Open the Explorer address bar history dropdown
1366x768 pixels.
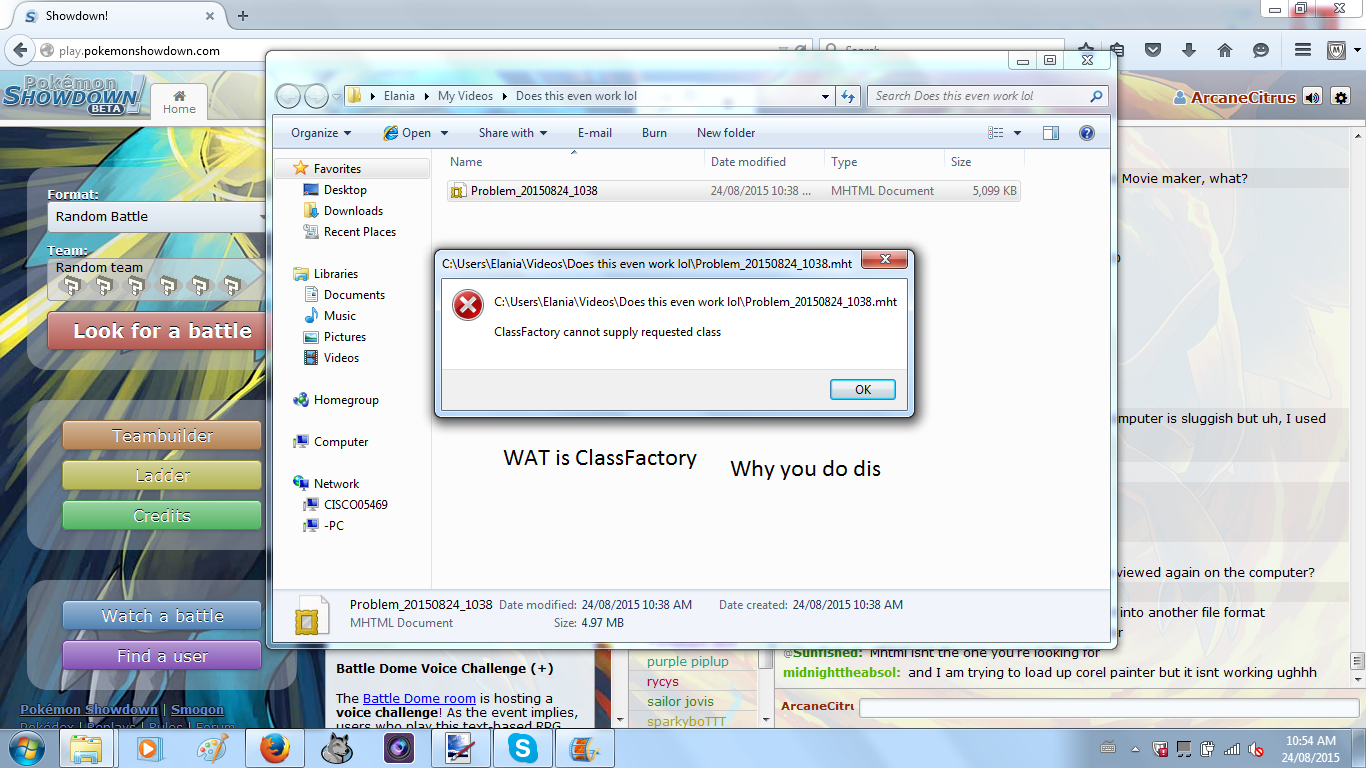tap(825, 96)
